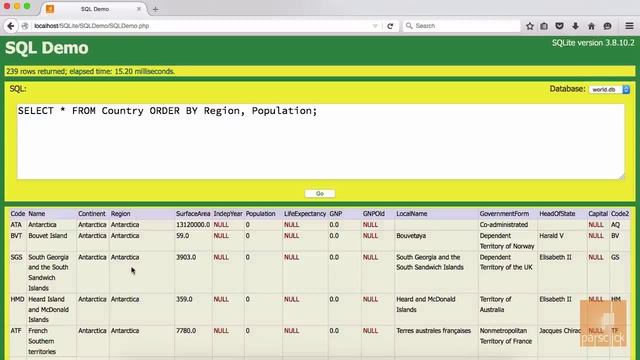640x360 pixels.
Task: Focus the browser Search box
Action: coord(461,26)
